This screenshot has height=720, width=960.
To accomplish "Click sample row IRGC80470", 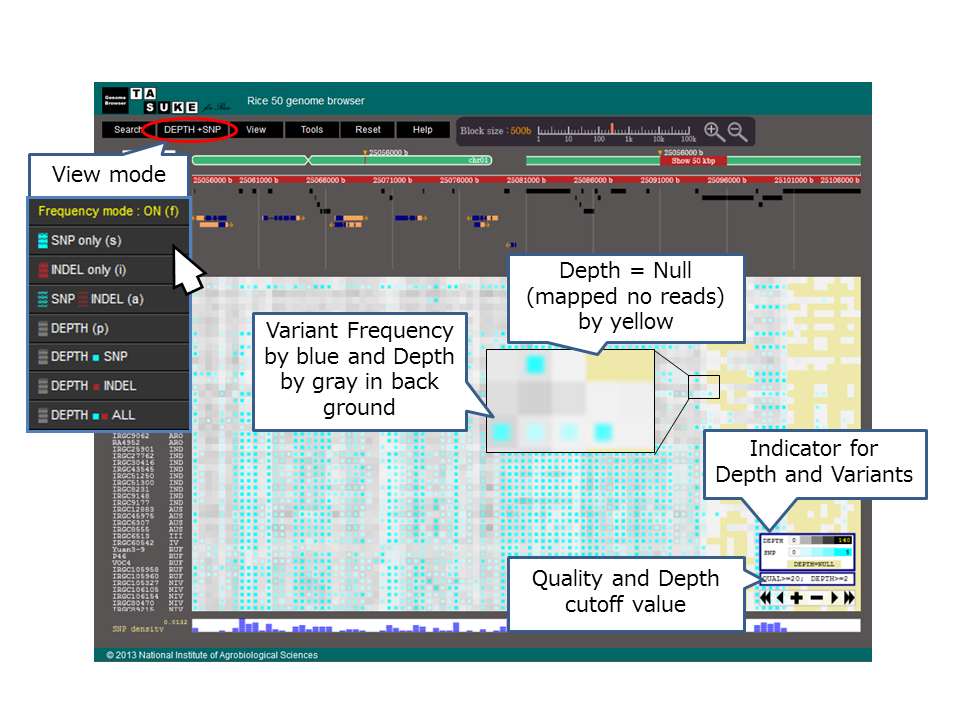I will pyautogui.click(x=148, y=603).
